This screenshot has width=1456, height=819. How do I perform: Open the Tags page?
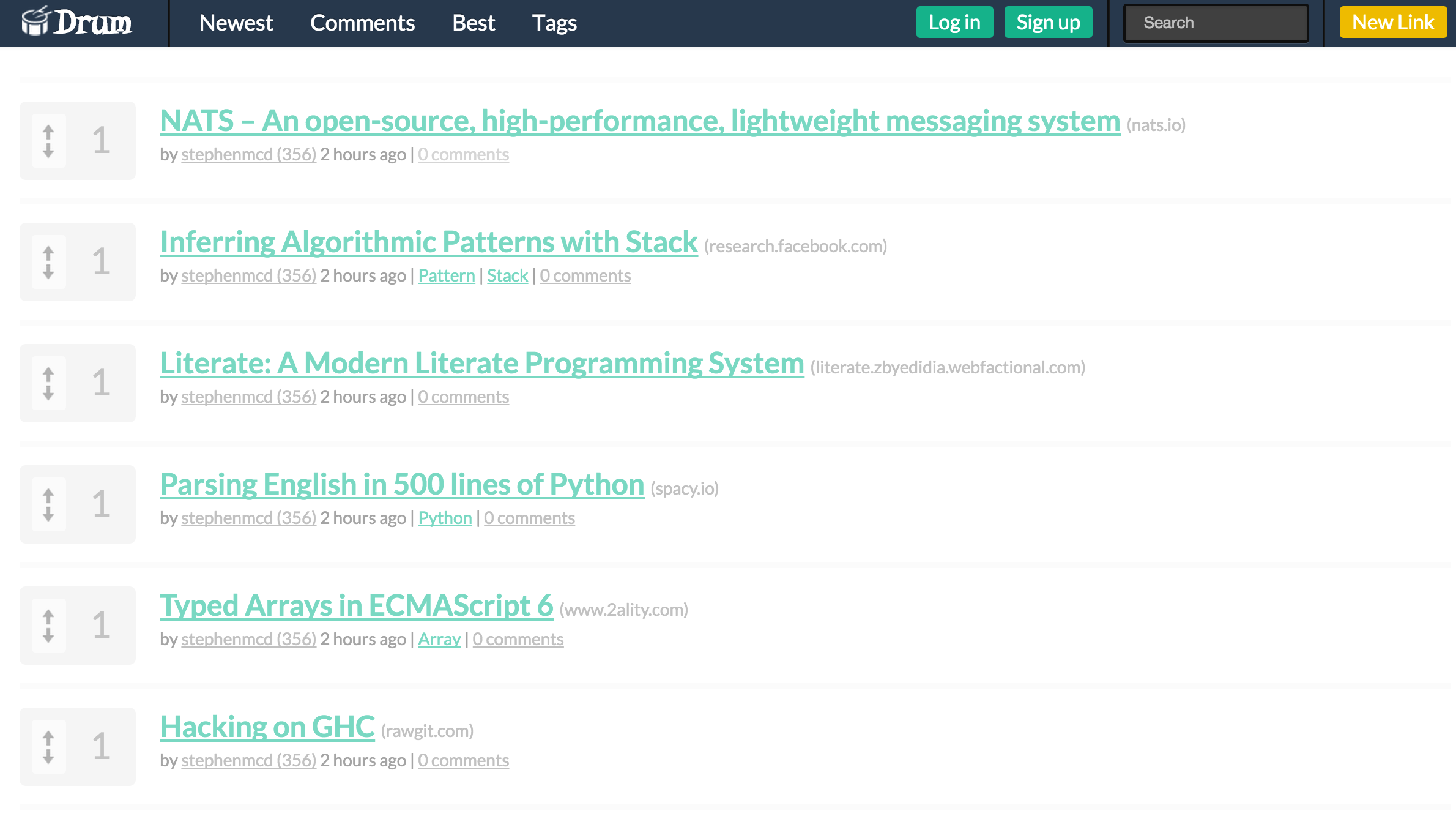pyautogui.click(x=554, y=23)
